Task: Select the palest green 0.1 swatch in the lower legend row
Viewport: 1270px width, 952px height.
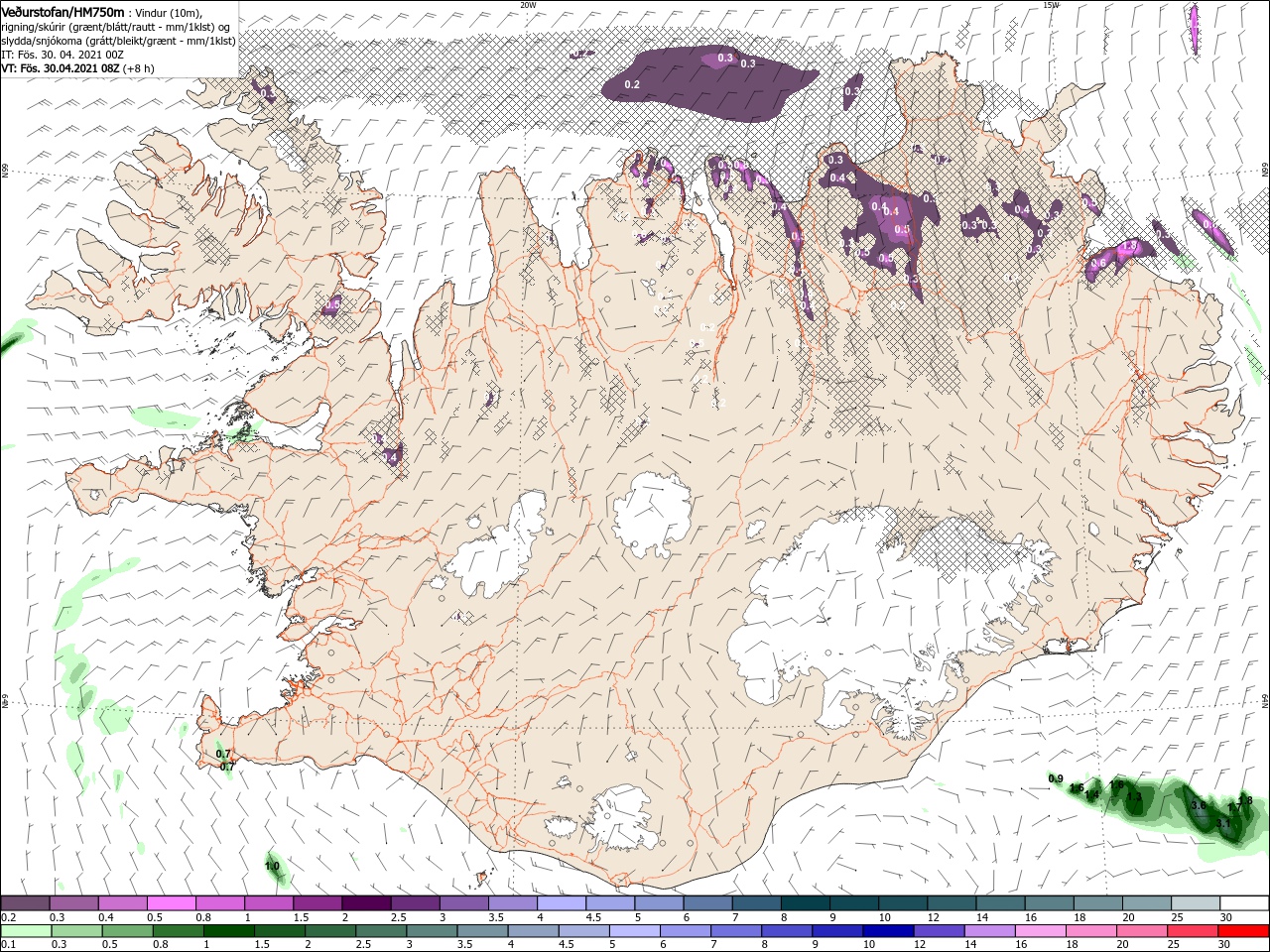Action: [x=25, y=931]
